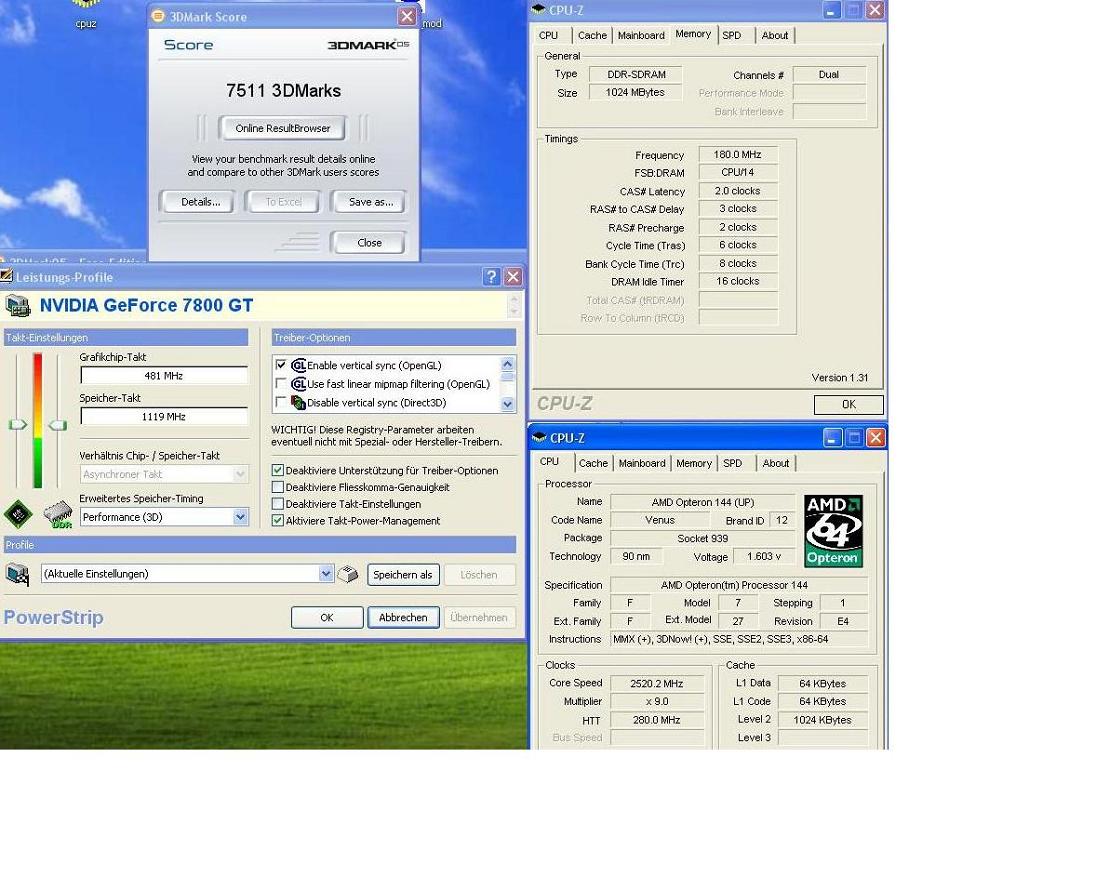Click OK in PowerStrip dialog

click(x=326, y=618)
